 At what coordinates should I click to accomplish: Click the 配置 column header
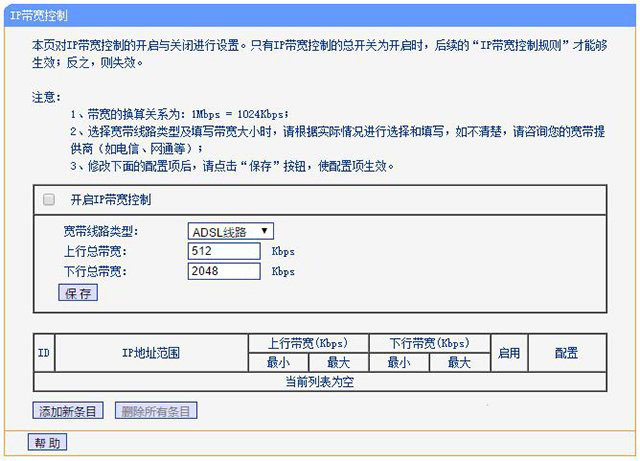click(x=566, y=353)
